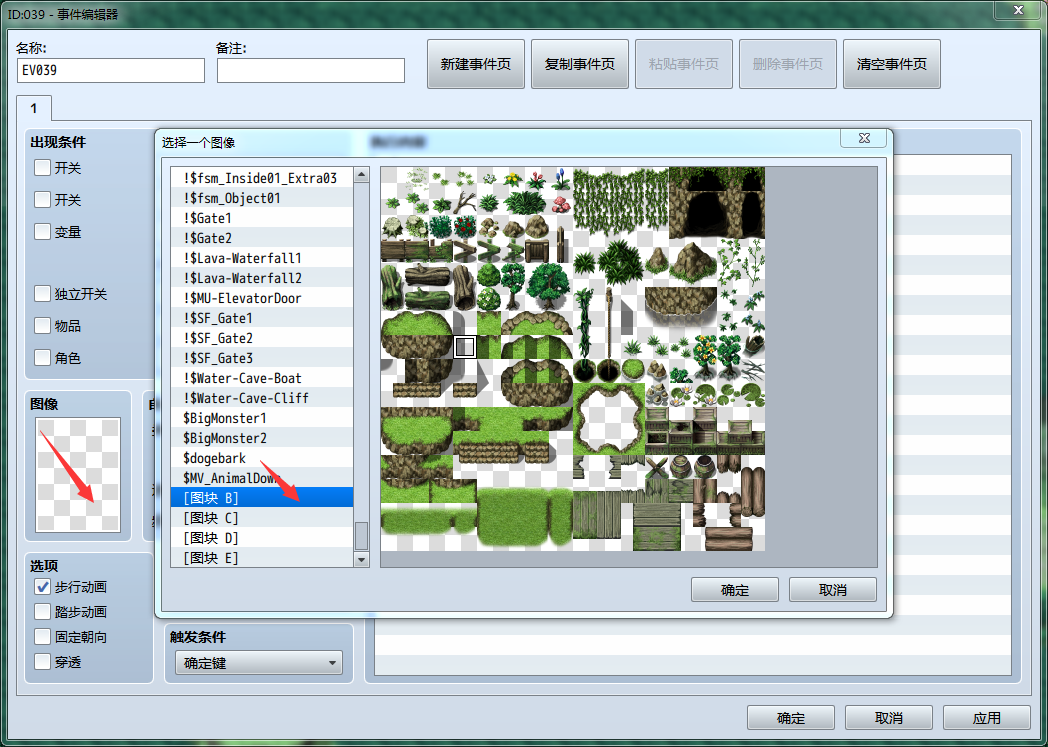
Task: Select the cave entrance tile in tileset preview
Action: (716, 204)
